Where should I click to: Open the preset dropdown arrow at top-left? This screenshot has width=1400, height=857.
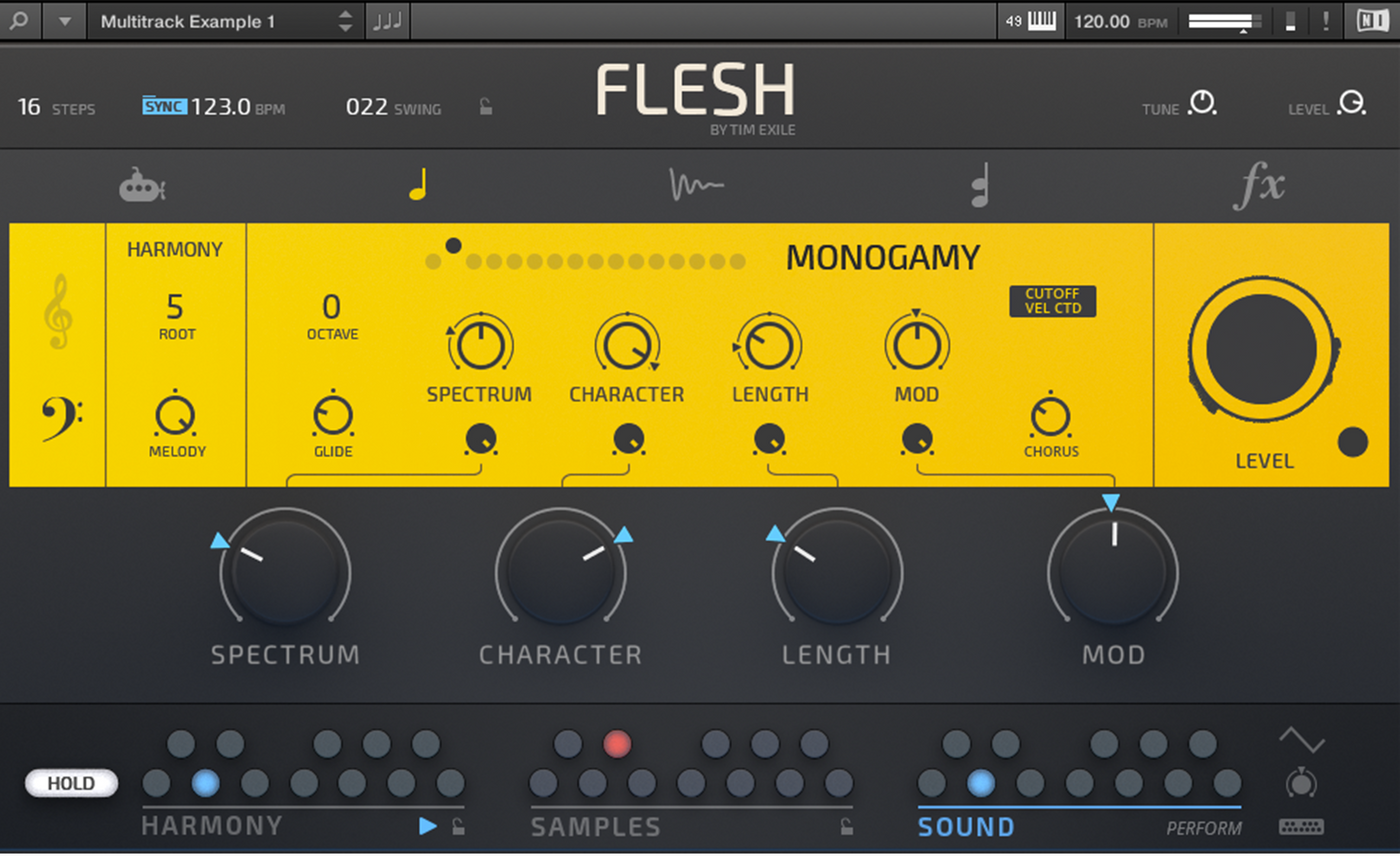64,21
